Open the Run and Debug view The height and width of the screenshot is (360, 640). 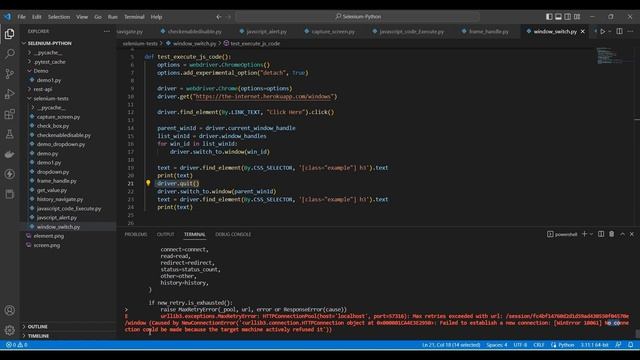coord(9,94)
